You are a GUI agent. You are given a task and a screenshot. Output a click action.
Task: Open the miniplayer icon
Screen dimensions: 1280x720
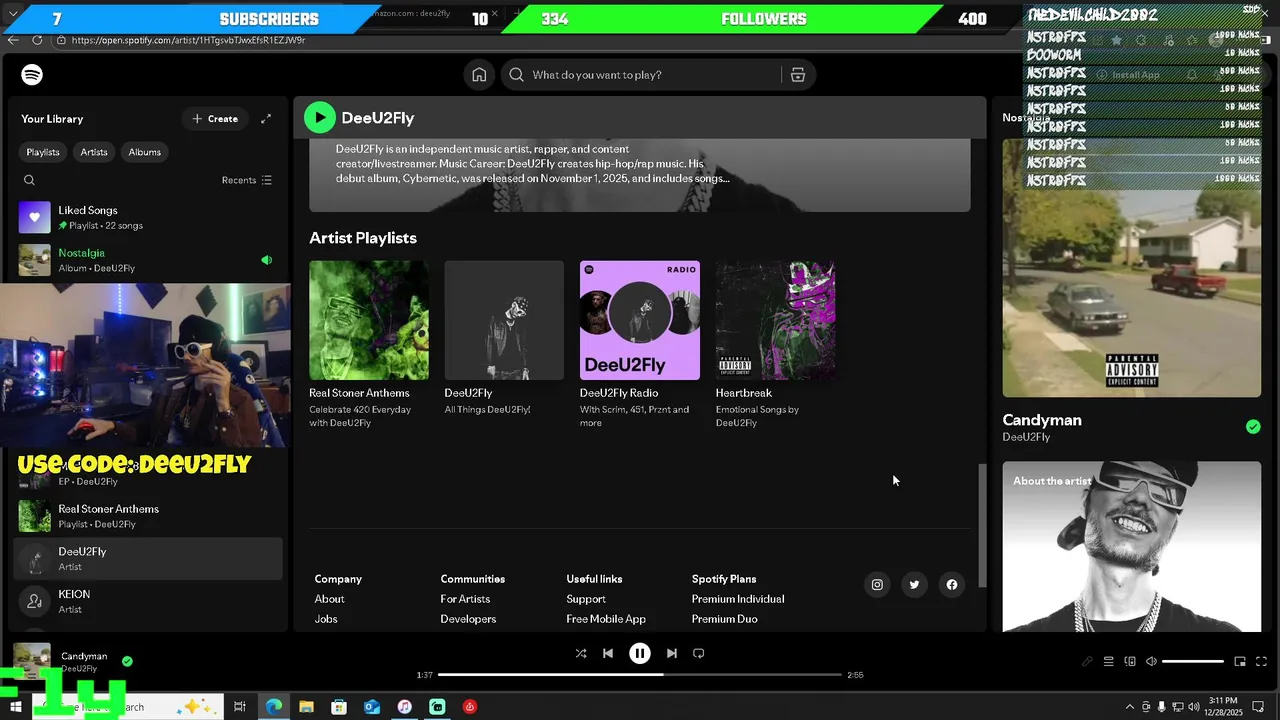[x=1240, y=661]
